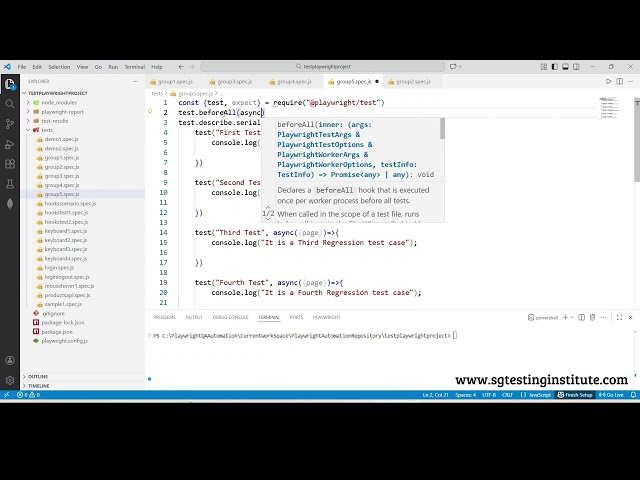Open playwright.config.js file
640x480 pixels.
point(64,341)
